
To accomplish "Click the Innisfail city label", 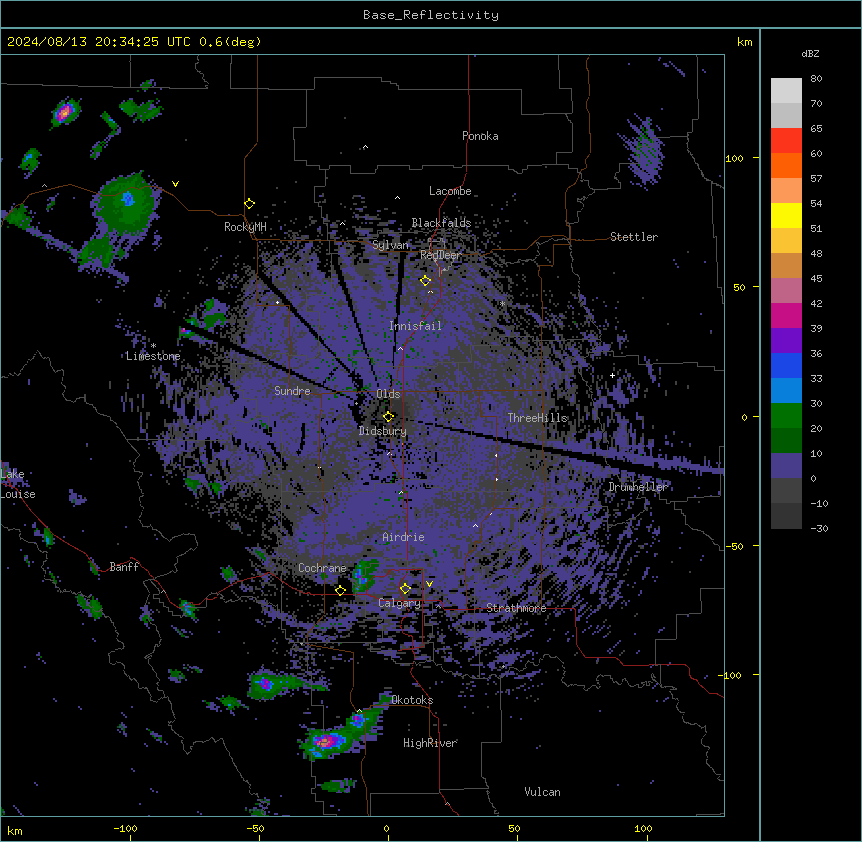I will point(415,326).
